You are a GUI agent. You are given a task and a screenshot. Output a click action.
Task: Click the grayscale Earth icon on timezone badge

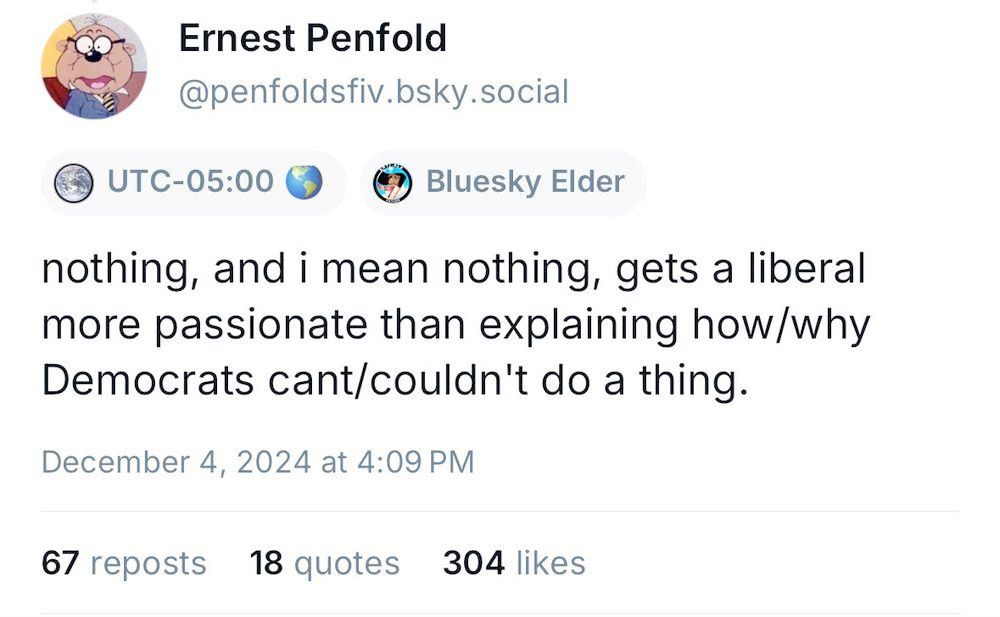pos(74,181)
